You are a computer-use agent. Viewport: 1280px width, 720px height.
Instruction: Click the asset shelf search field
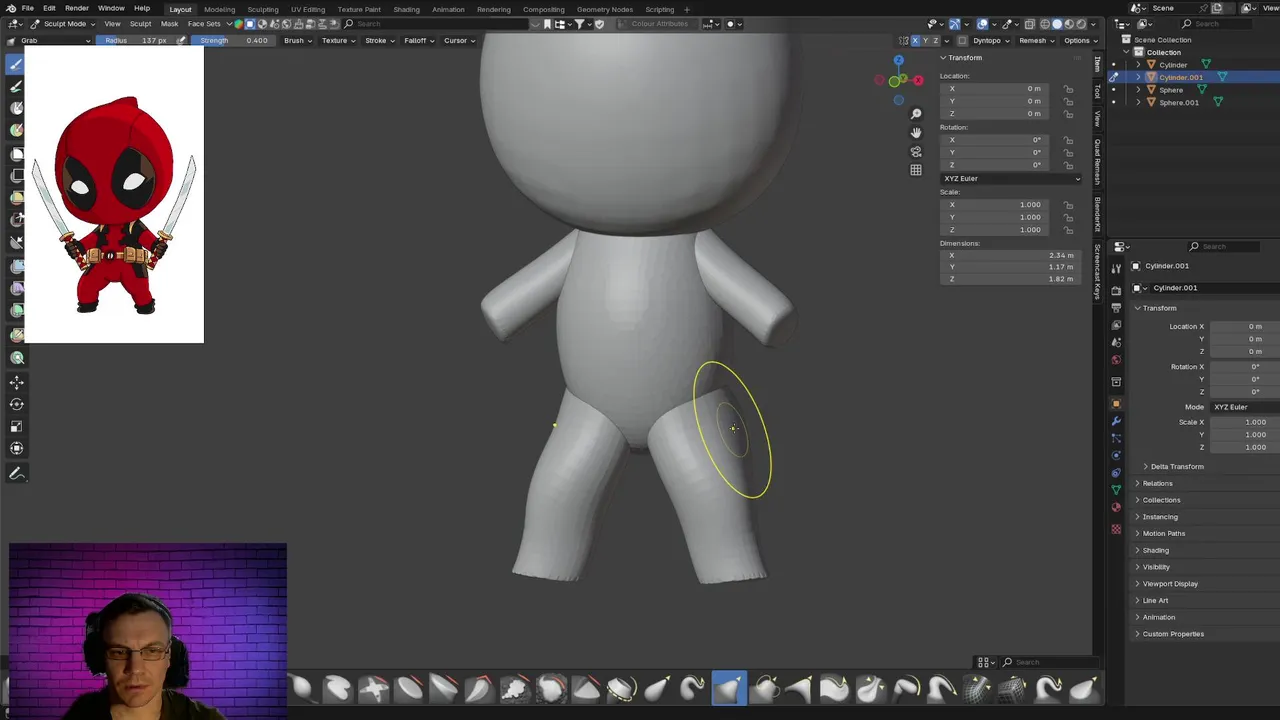point(1050,662)
